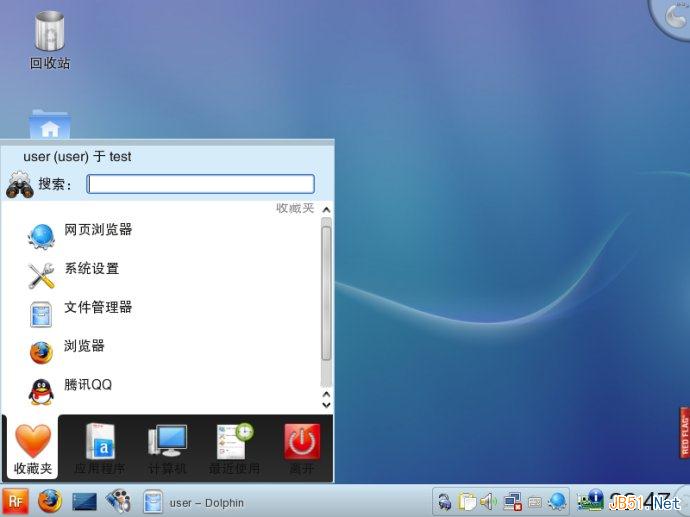Select the 最近使用 recently used tab
Viewport: 690px width, 517px height.
pos(234,449)
